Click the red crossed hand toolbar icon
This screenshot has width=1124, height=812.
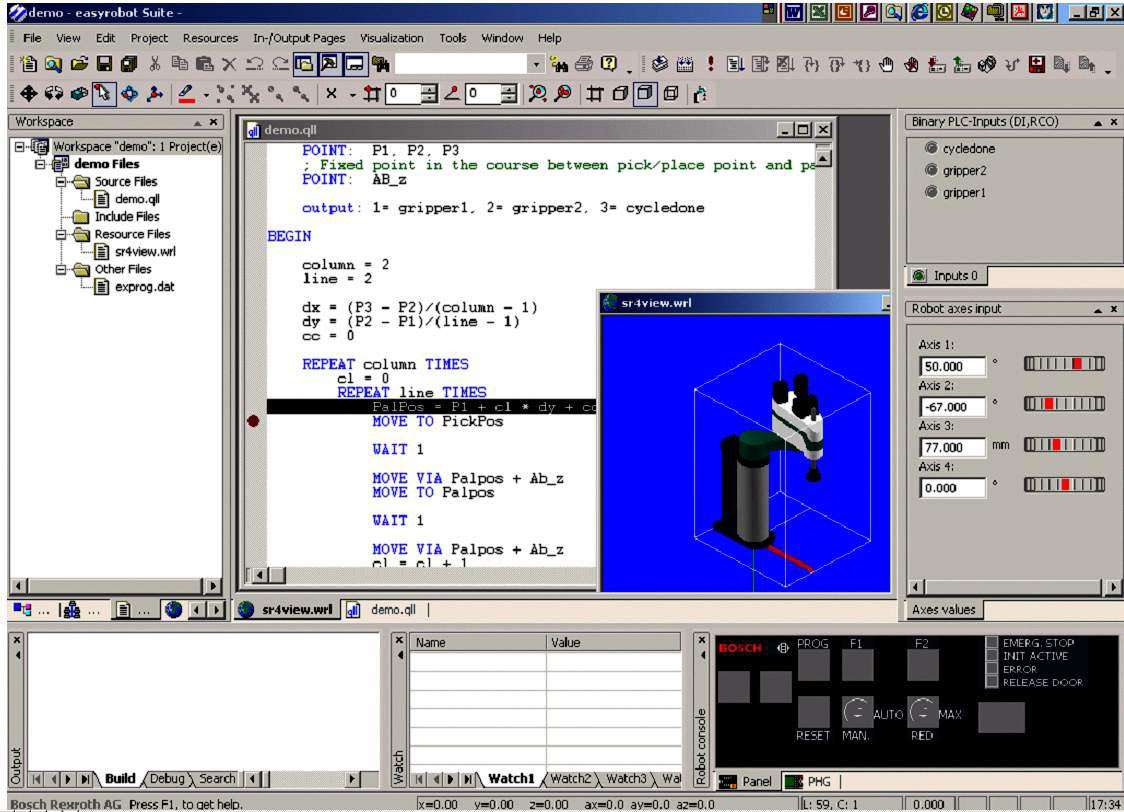[911, 65]
